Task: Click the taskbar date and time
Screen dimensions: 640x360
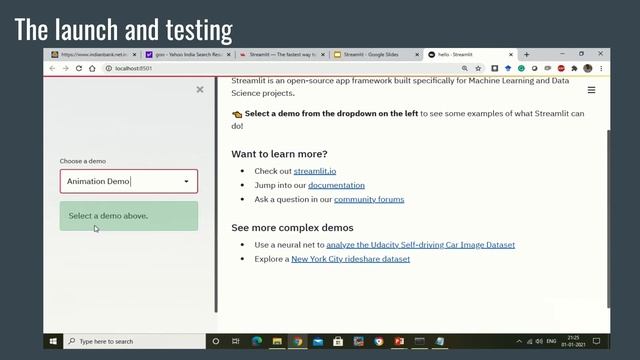Action: 573,341
